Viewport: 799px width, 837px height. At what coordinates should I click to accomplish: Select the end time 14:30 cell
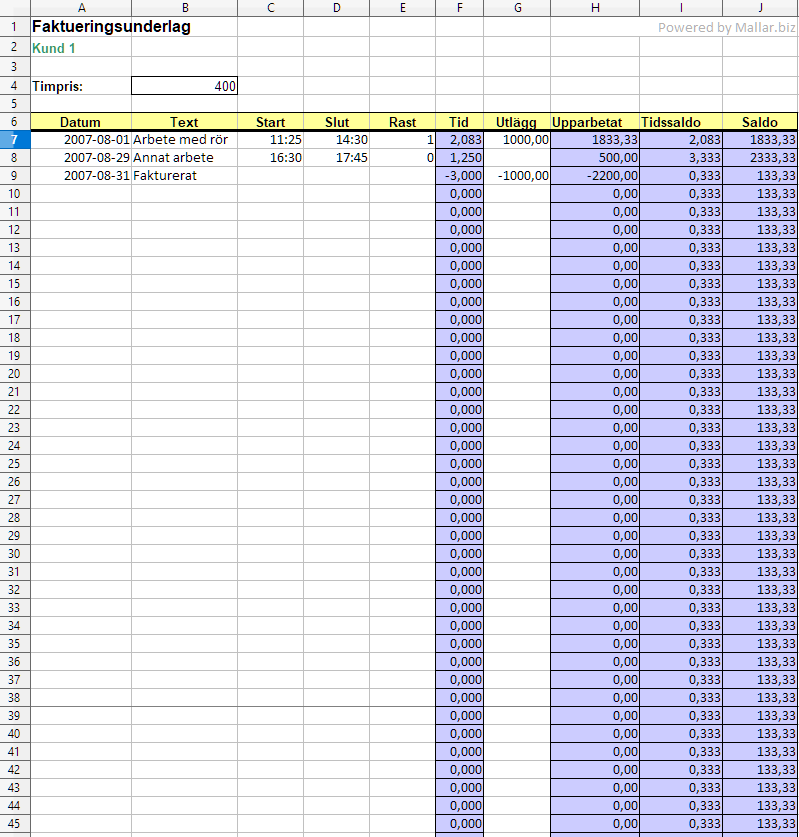[337, 140]
